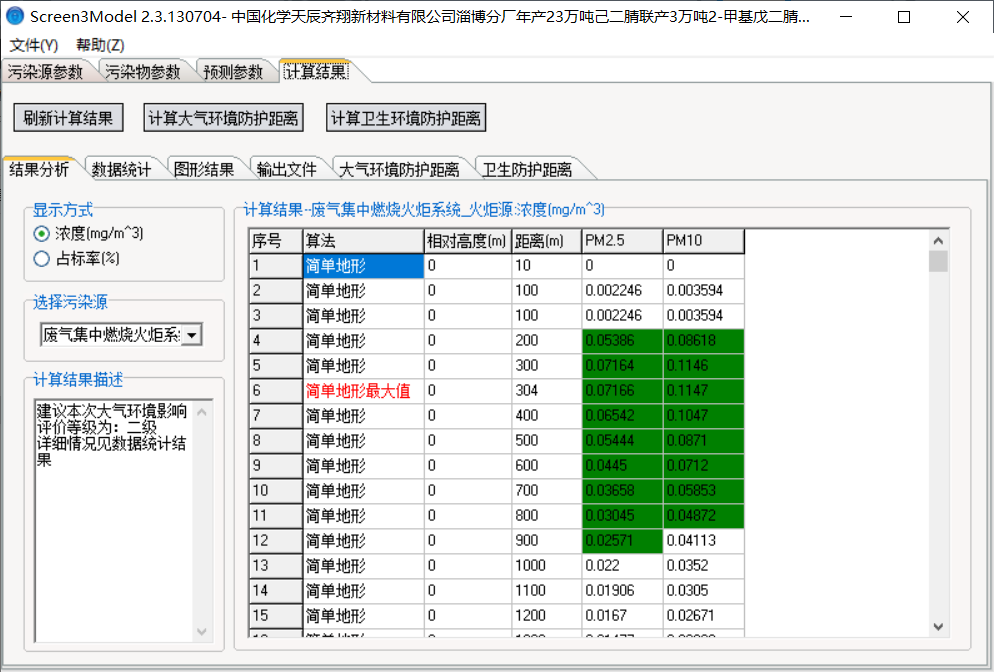The image size is (994, 672).
Task: Select the 浓度(mg/m^3) radio button
Action: [x=41, y=234]
